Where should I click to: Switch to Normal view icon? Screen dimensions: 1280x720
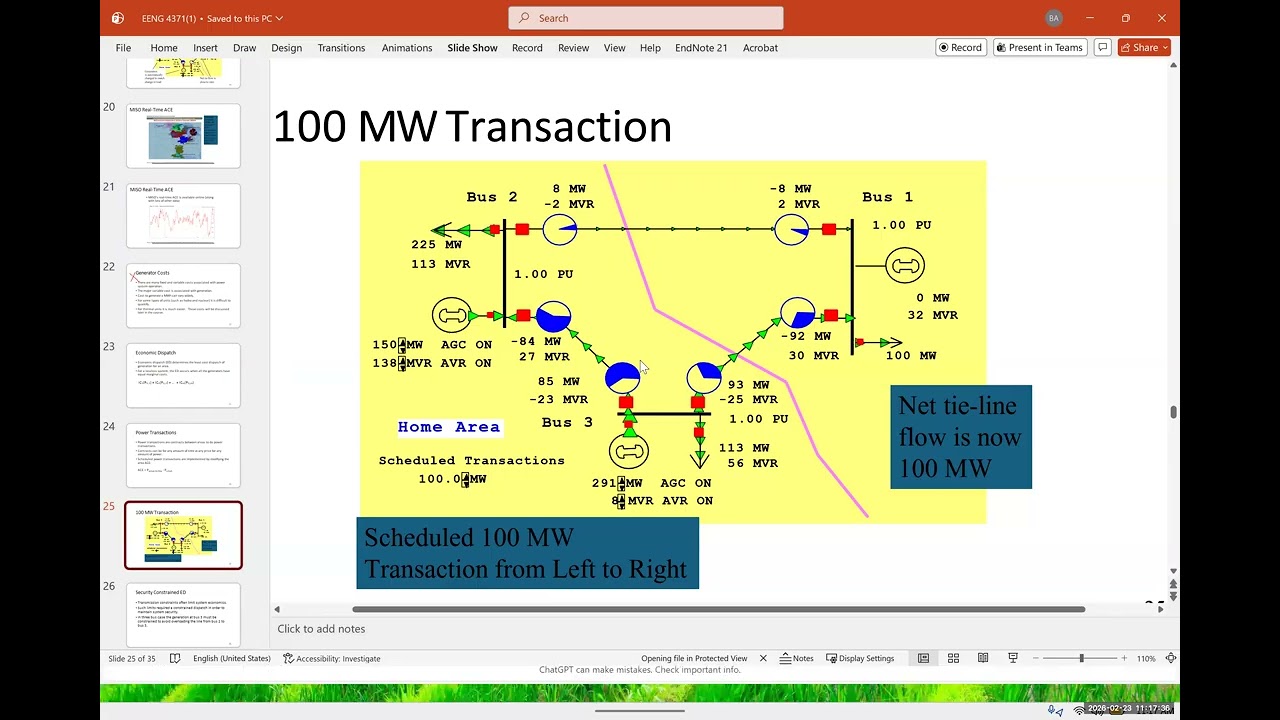(923, 658)
